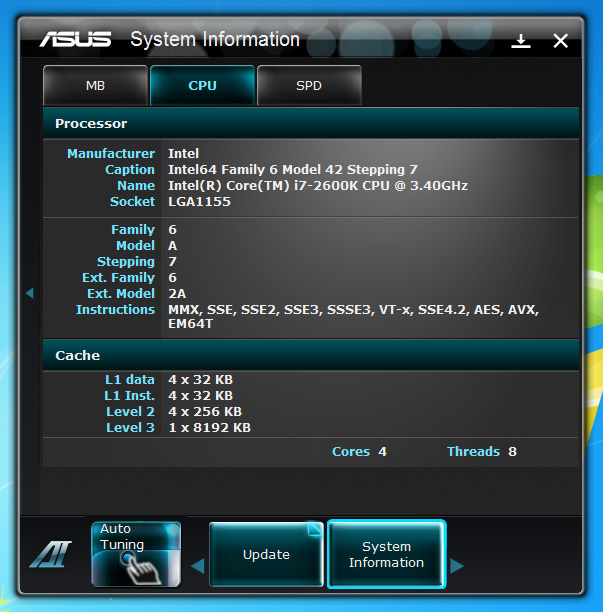Click the Level 3 value 1 x 8192 KB
The image size is (603, 612).
point(210,428)
